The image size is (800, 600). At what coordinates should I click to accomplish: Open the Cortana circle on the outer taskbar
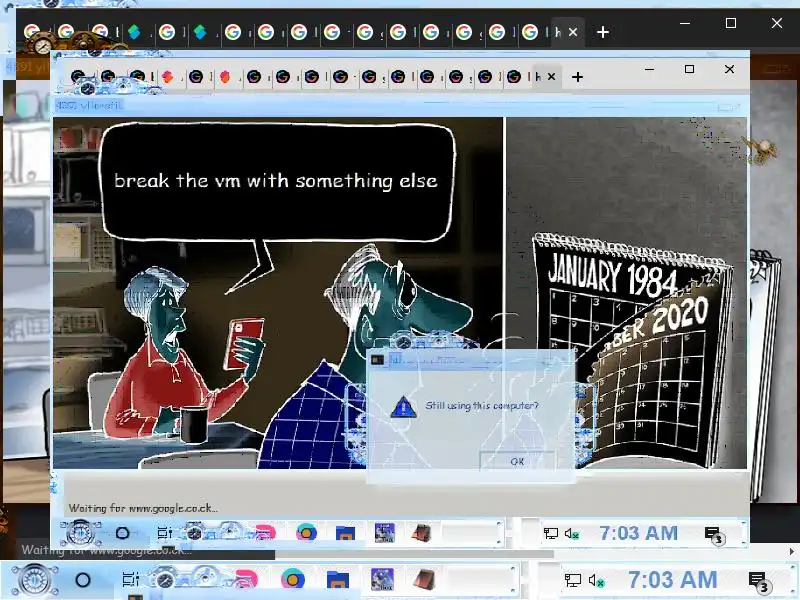[83, 580]
